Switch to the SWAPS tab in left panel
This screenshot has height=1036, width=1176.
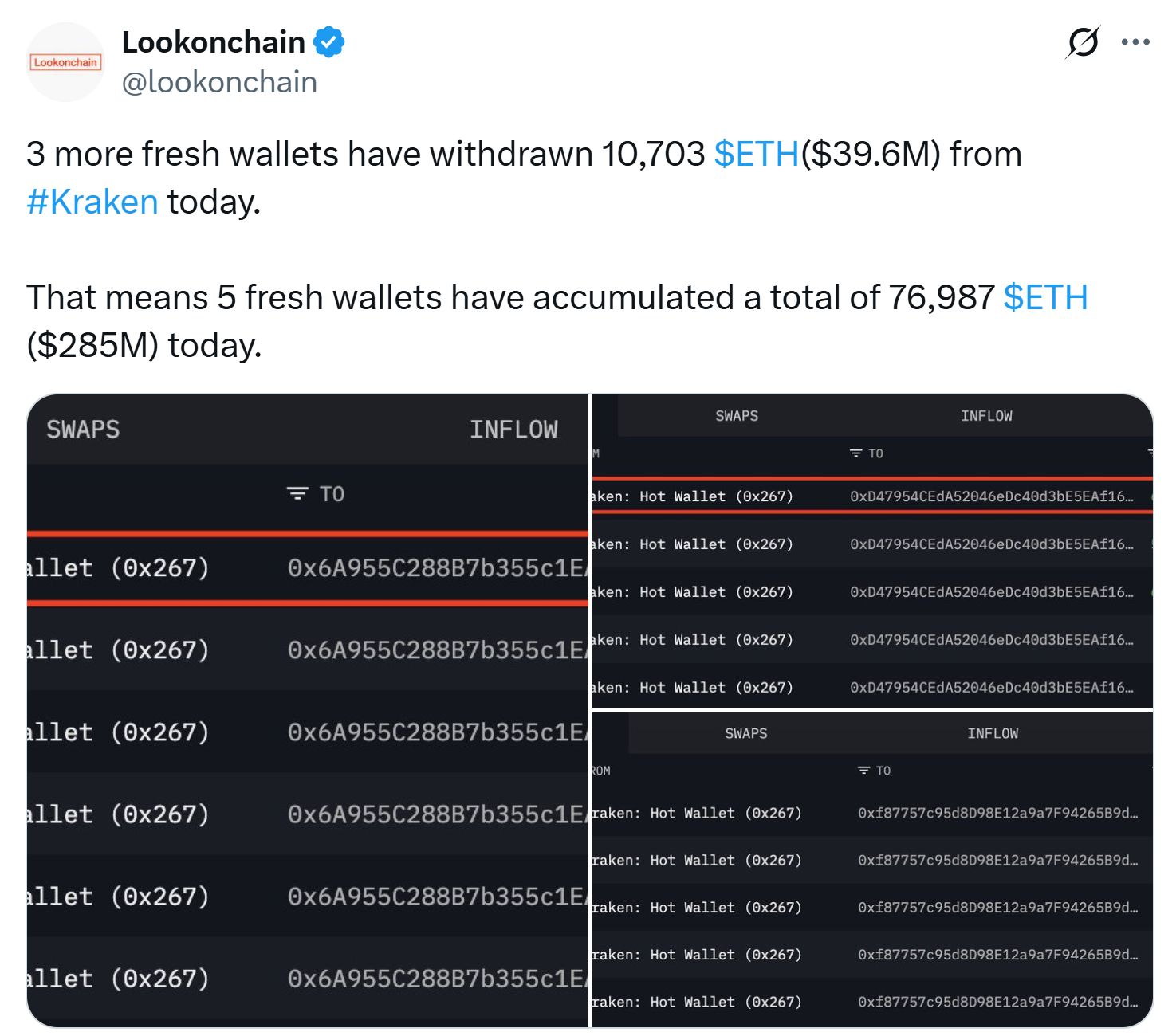tap(83, 430)
